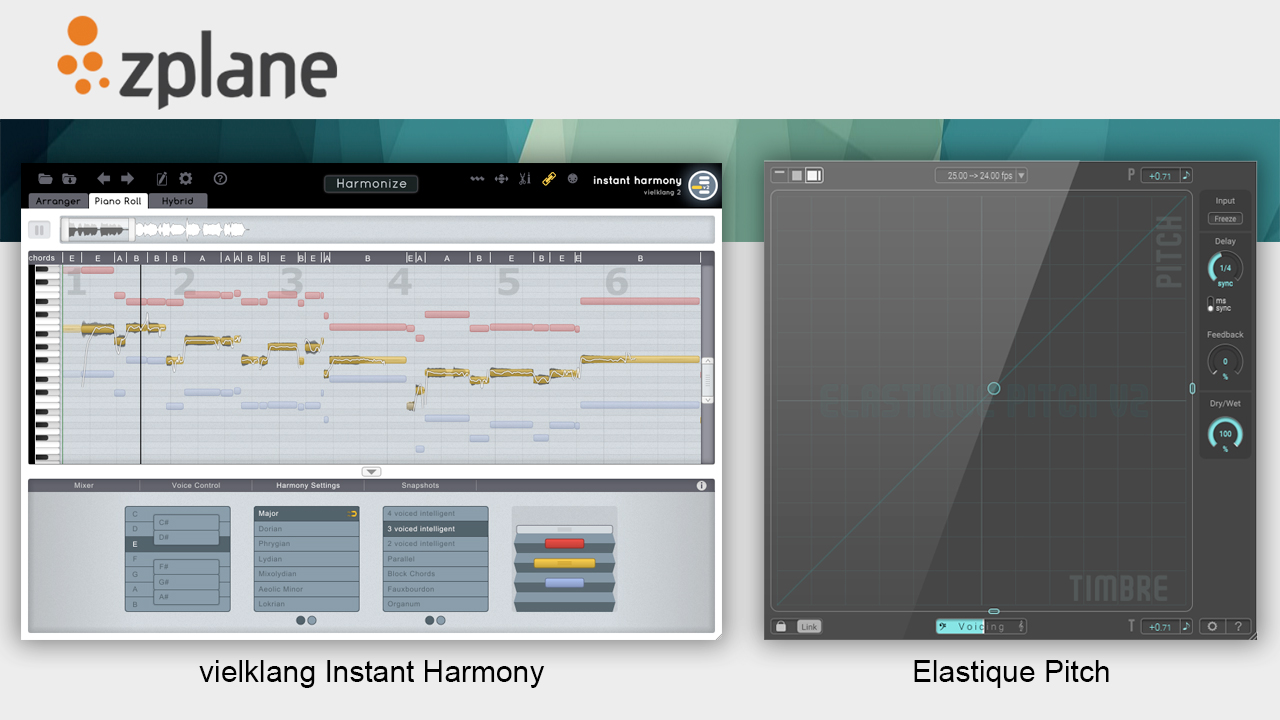Open help question mark icon
Screen dimensions: 1280x720
[220, 179]
